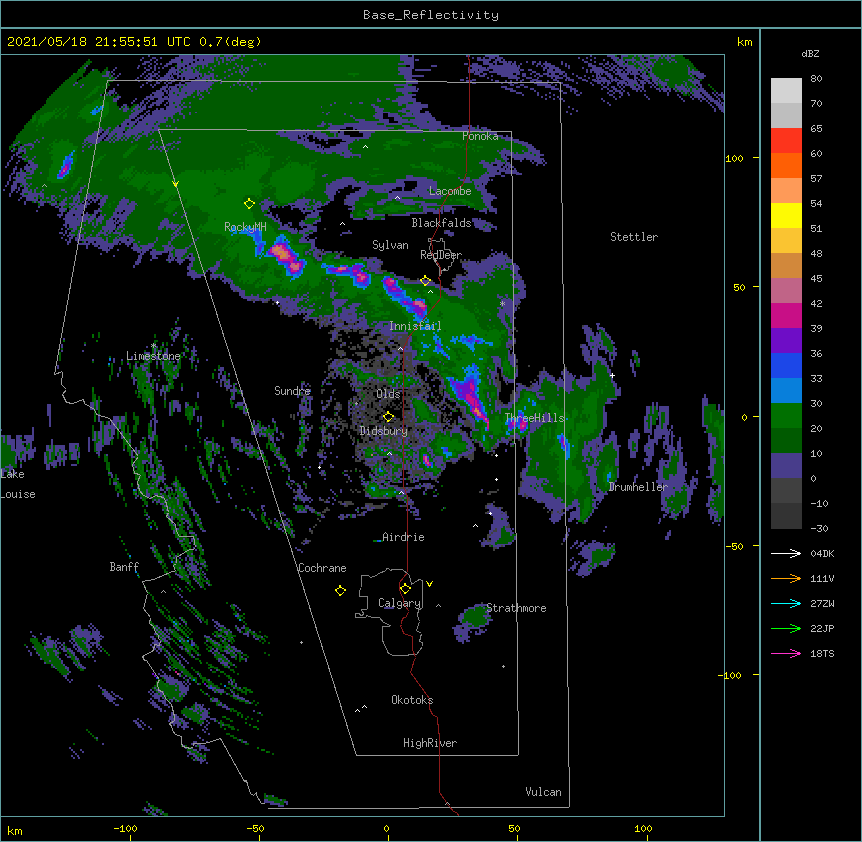This screenshot has width=862, height=842.
Task: Pick the orange 57-60 dBZ legend swatch
Action: [x=786, y=165]
